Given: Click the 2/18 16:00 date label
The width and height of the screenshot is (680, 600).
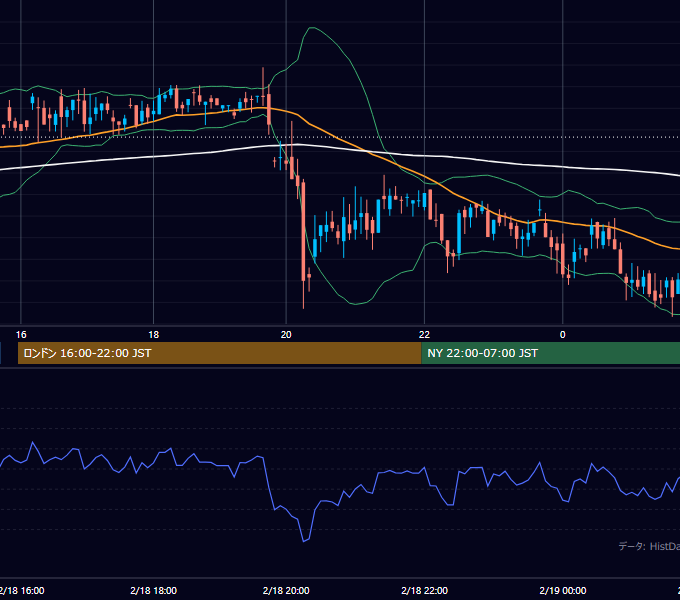Looking at the screenshot, I should coord(22,590).
